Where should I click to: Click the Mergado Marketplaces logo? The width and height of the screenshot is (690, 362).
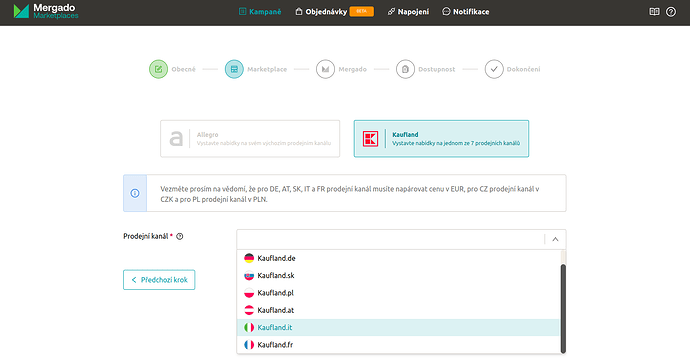(x=46, y=11)
